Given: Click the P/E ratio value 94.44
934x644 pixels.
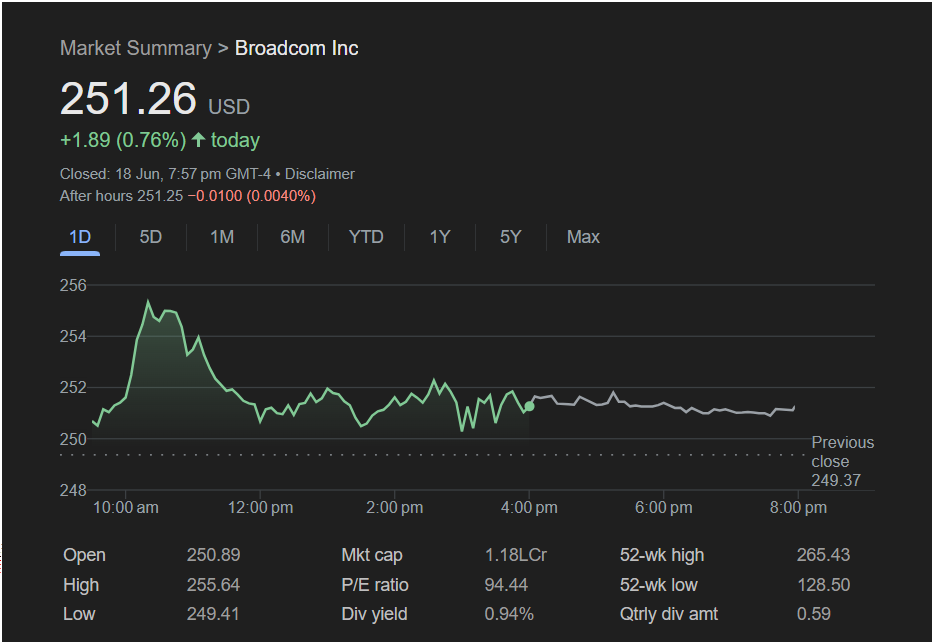Looking at the screenshot, I should point(506,585).
